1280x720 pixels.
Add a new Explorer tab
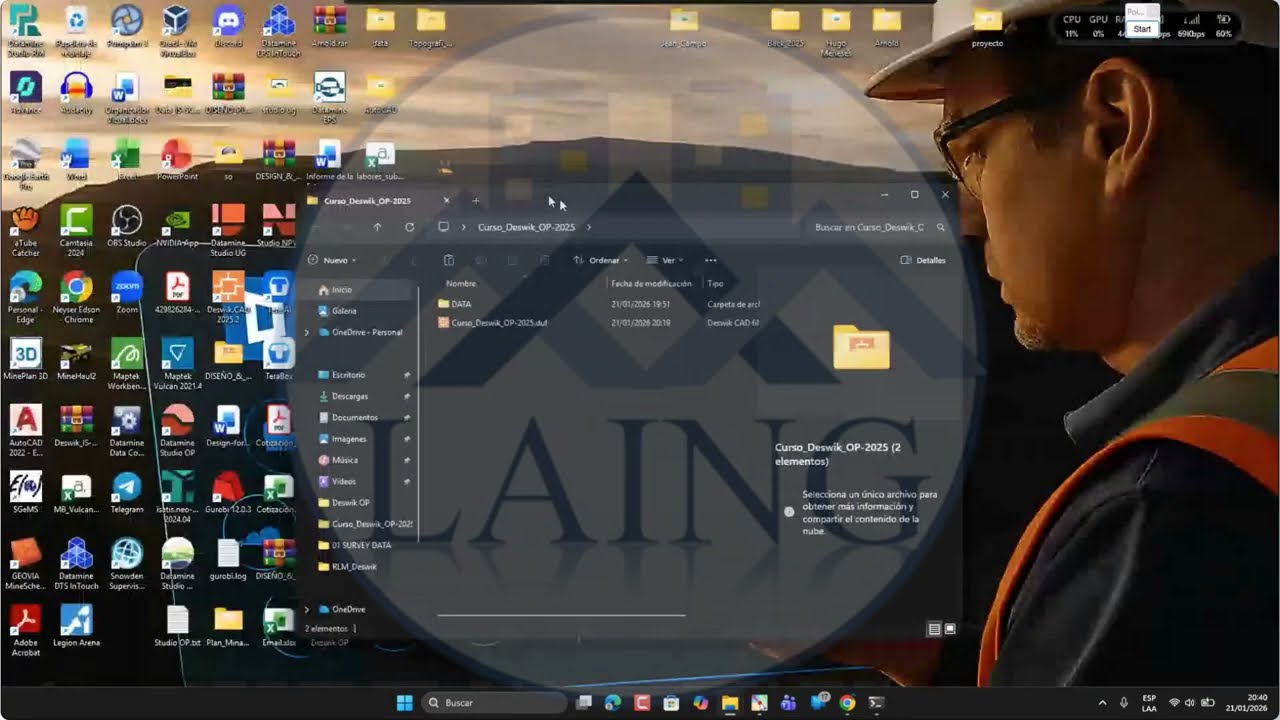point(476,200)
